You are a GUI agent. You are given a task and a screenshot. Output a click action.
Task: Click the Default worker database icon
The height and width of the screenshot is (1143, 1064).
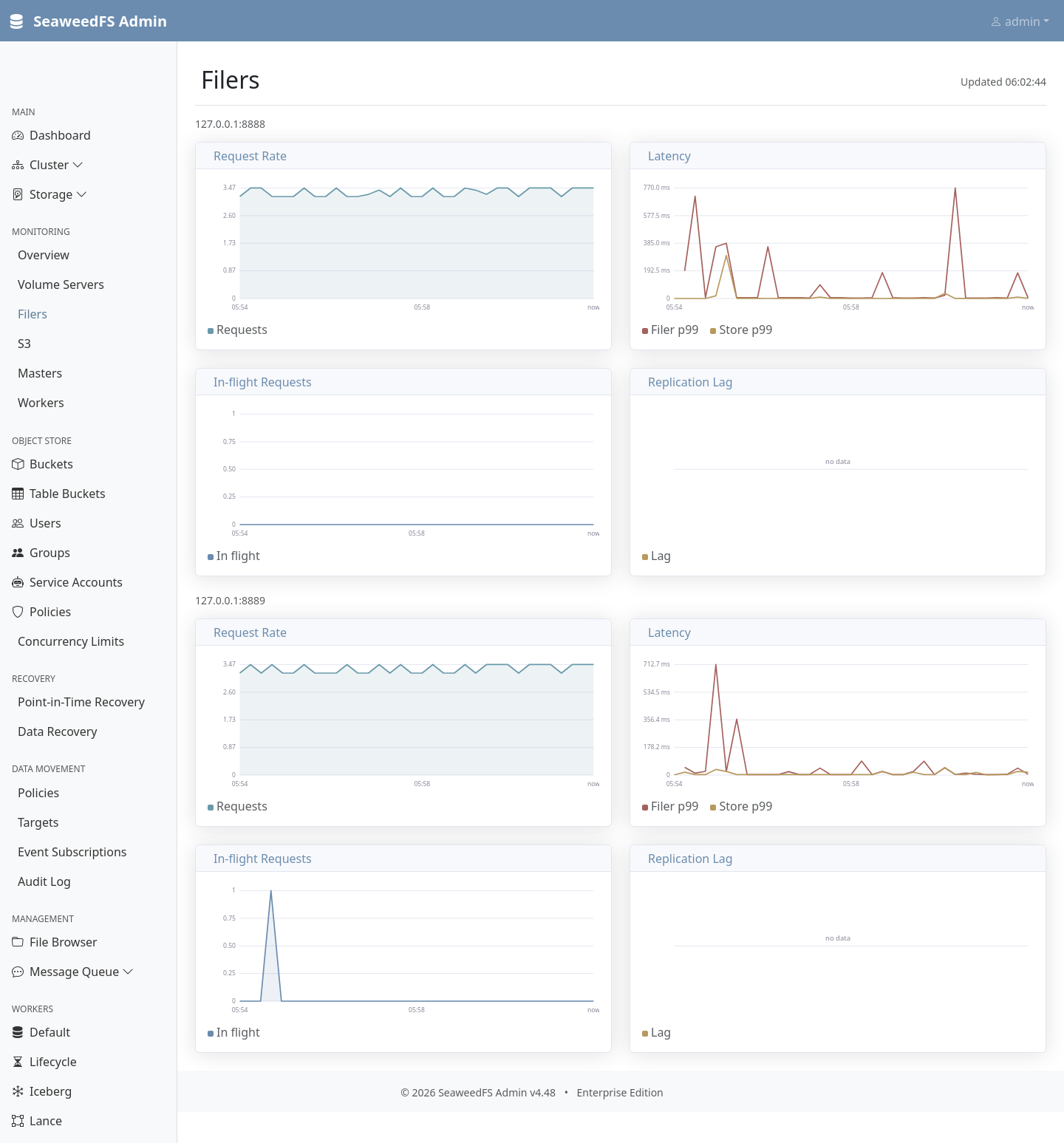tap(18, 1033)
